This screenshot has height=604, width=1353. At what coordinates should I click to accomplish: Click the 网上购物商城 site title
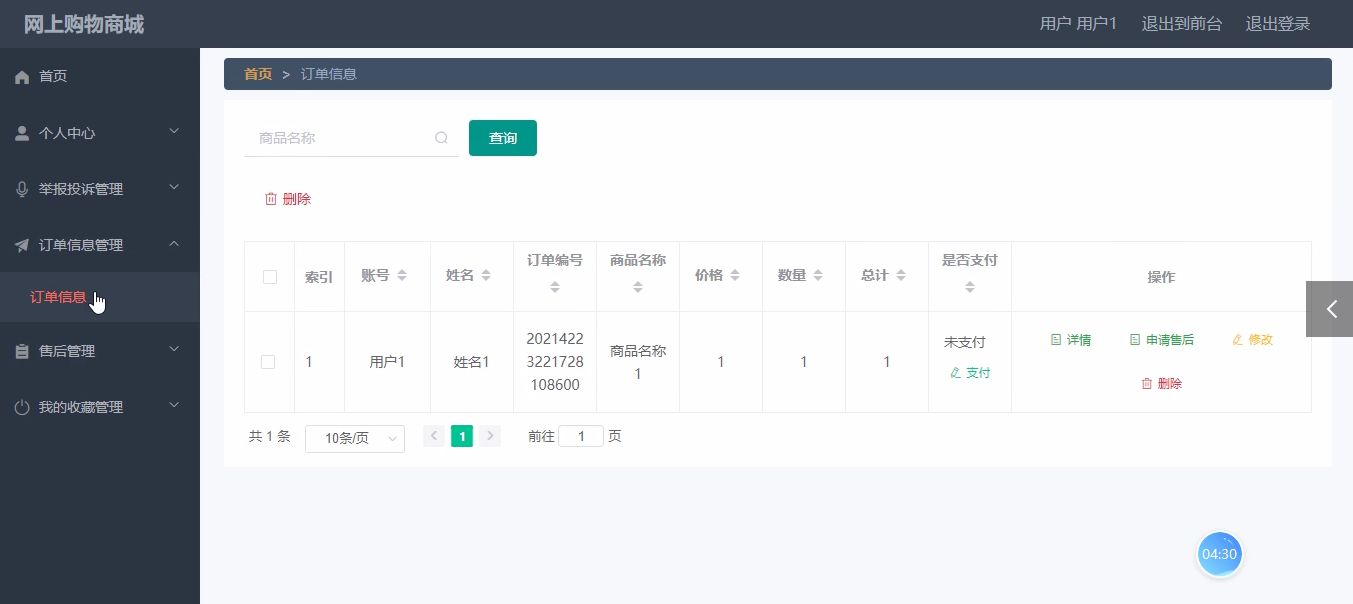(x=84, y=24)
